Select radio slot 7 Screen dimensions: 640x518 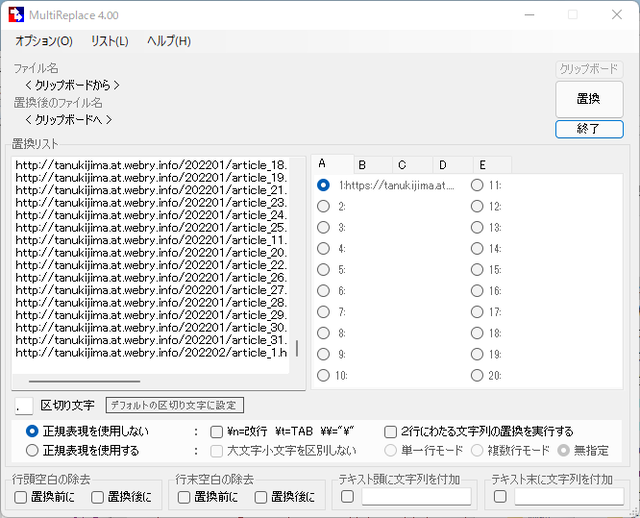coord(323,312)
